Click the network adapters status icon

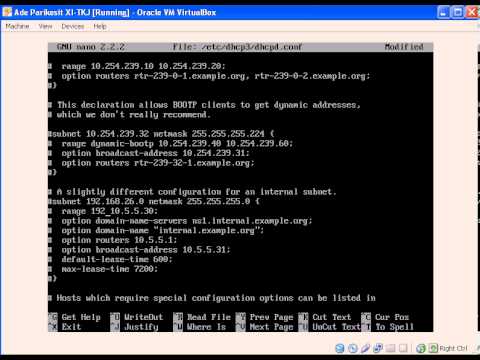coord(378,348)
